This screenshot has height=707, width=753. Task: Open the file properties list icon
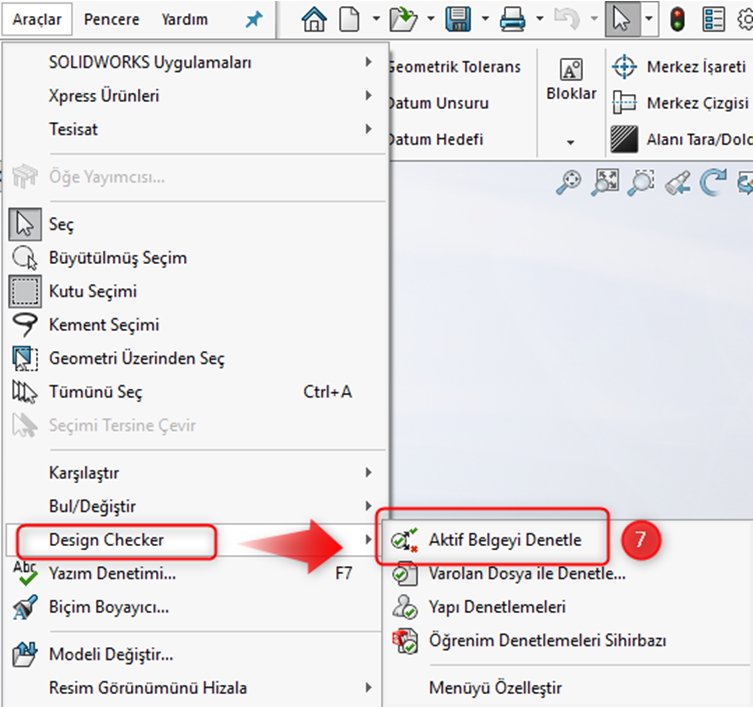(x=713, y=20)
